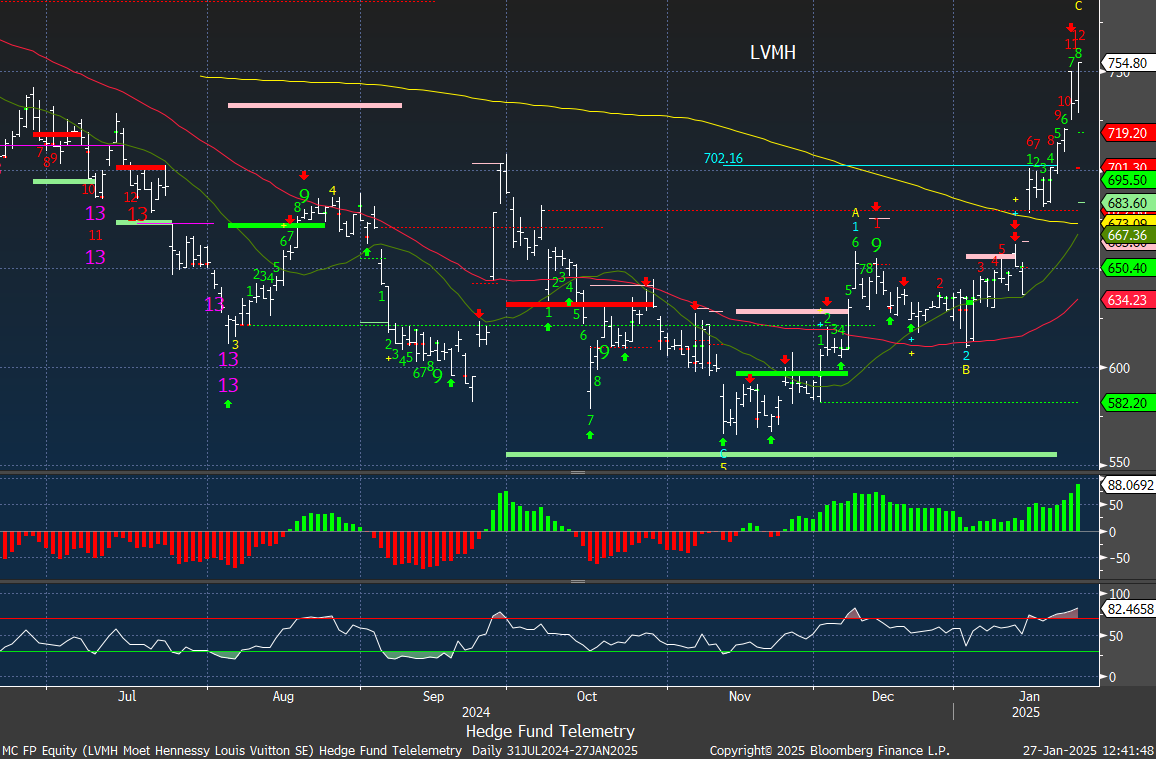Image resolution: width=1156 pixels, height=759 pixels.
Task: Select the 2024 year label
Action: (x=476, y=713)
